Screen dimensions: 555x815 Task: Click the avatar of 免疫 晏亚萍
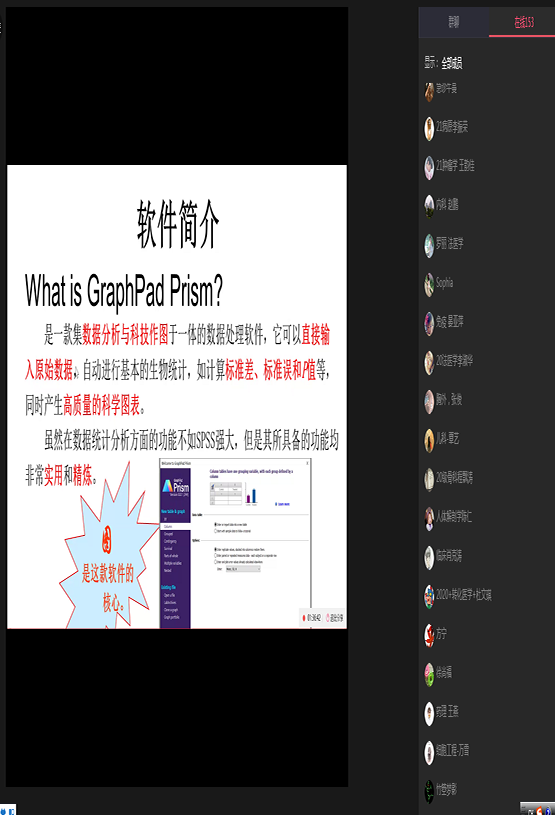coord(429,323)
